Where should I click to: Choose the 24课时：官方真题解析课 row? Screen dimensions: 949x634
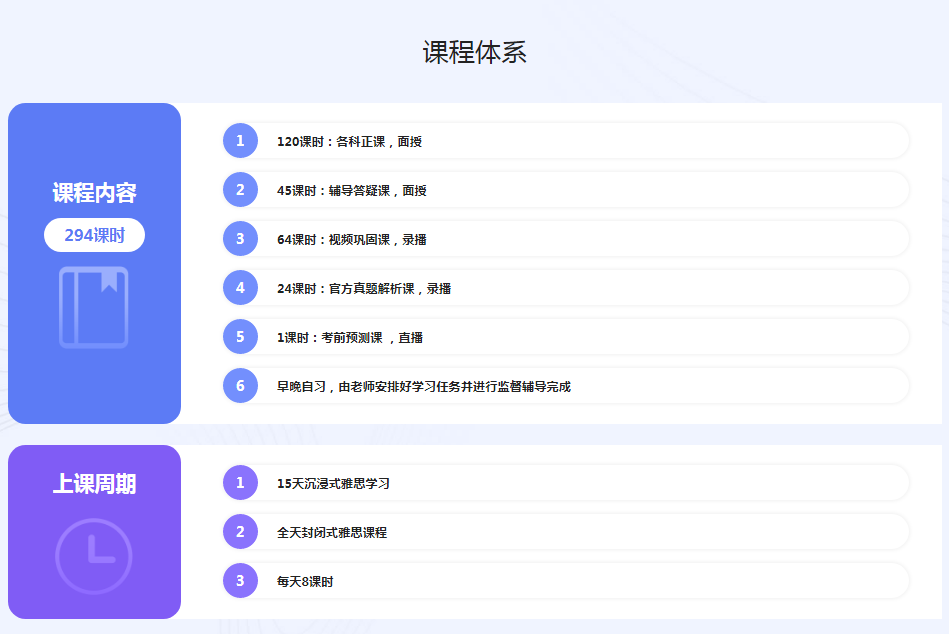(363, 289)
